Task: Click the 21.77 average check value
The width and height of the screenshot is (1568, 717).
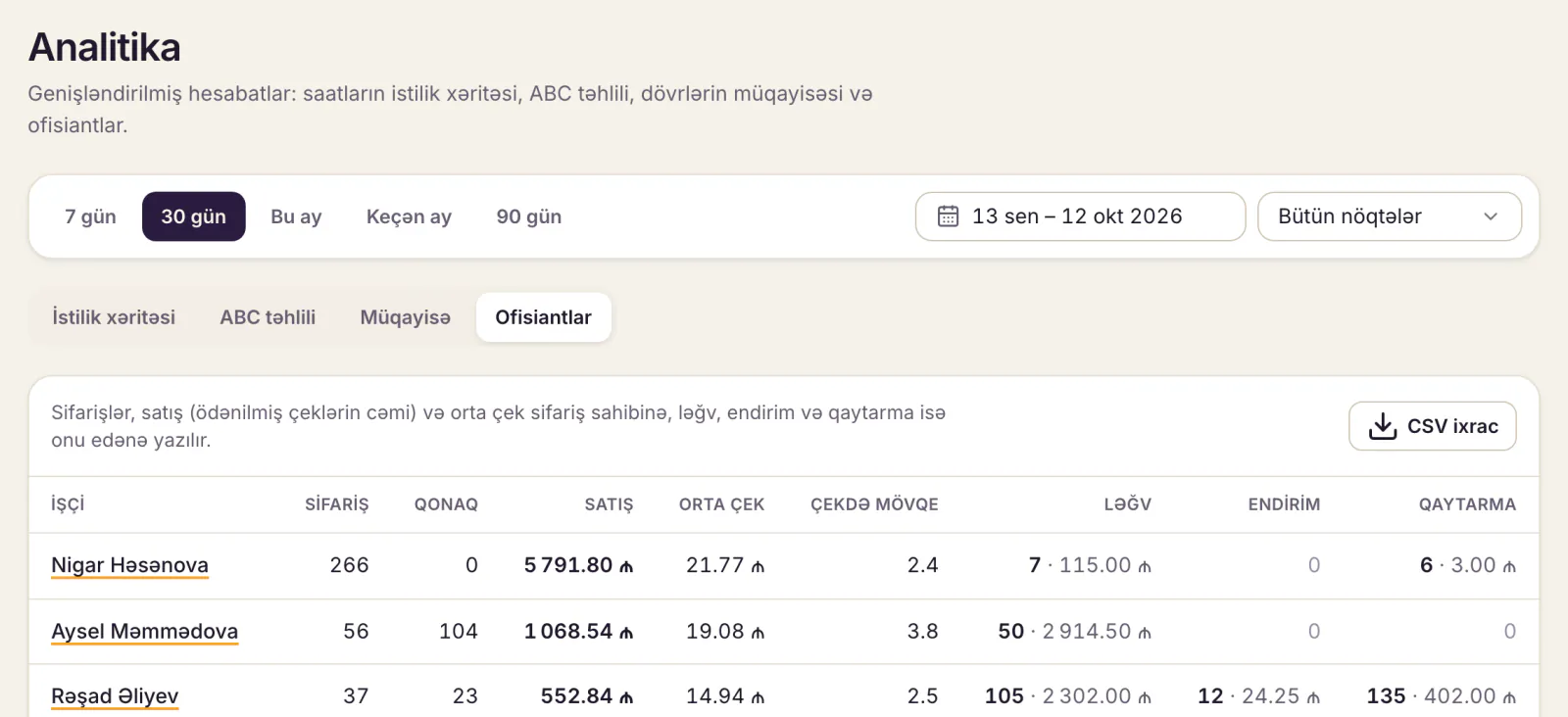Action: 725,565
